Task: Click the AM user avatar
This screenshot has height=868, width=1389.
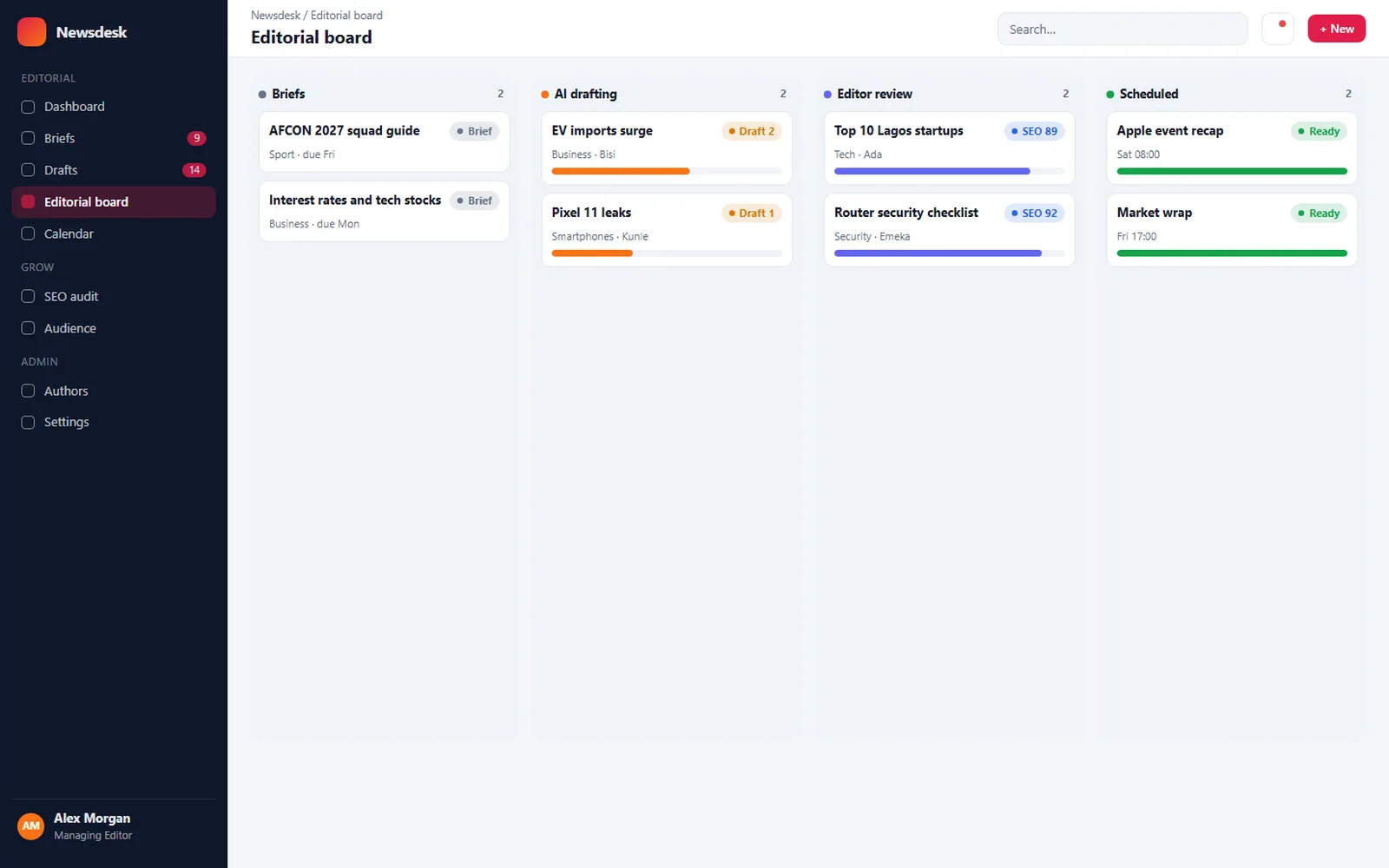Action: [x=31, y=826]
